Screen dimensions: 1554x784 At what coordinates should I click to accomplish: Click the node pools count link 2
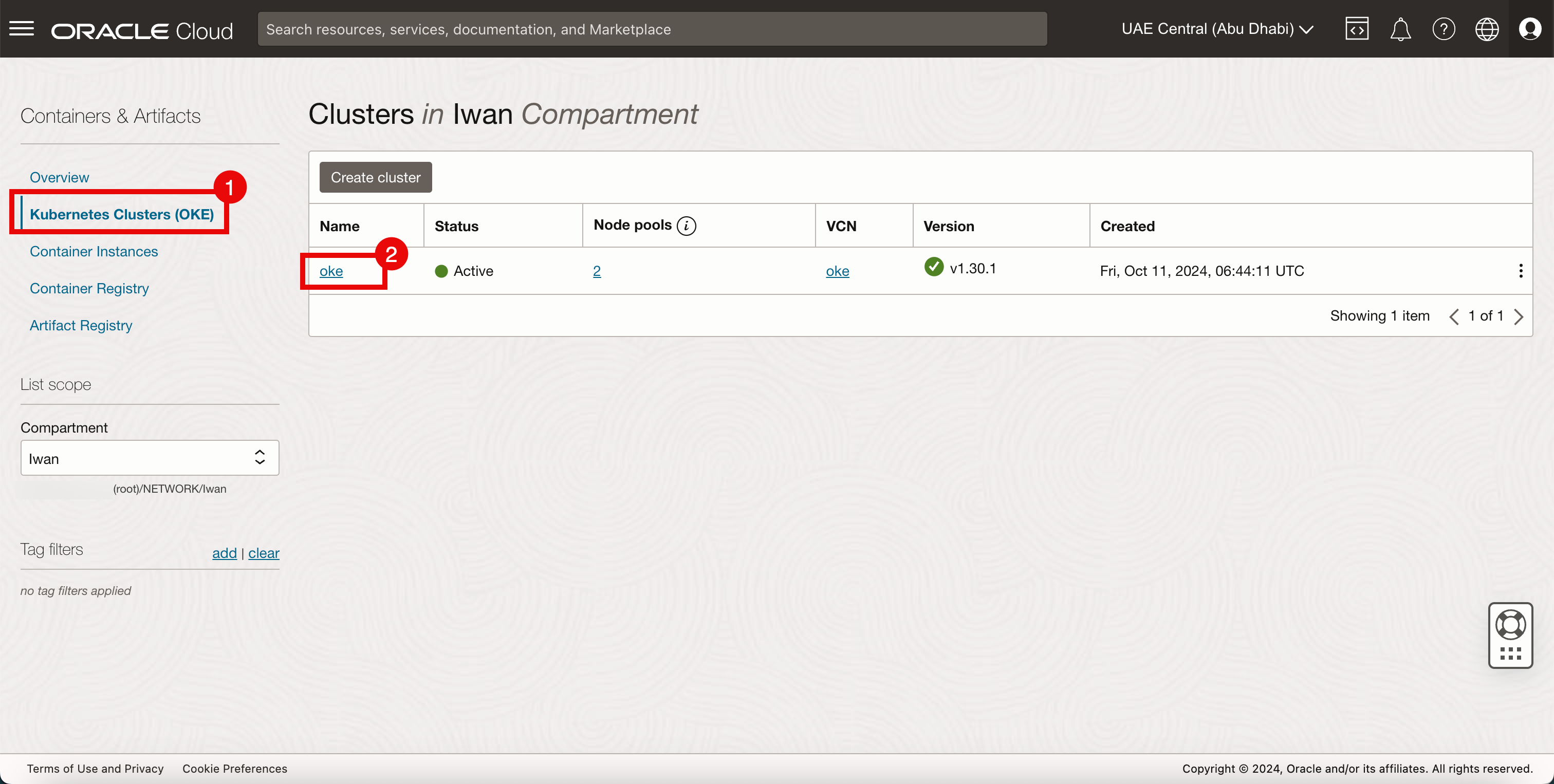click(x=596, y=271)
